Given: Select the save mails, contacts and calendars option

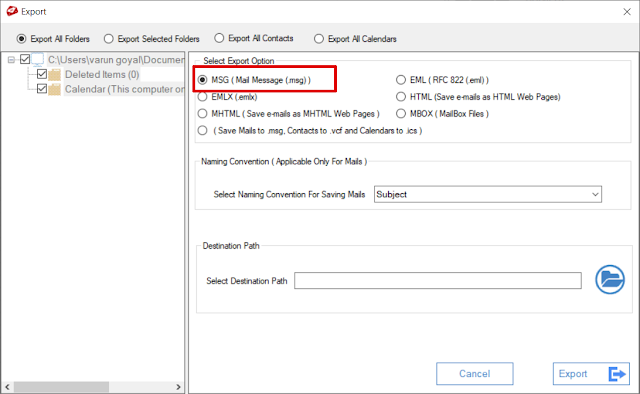Looking at the screenshot, I should pos(202,131).
